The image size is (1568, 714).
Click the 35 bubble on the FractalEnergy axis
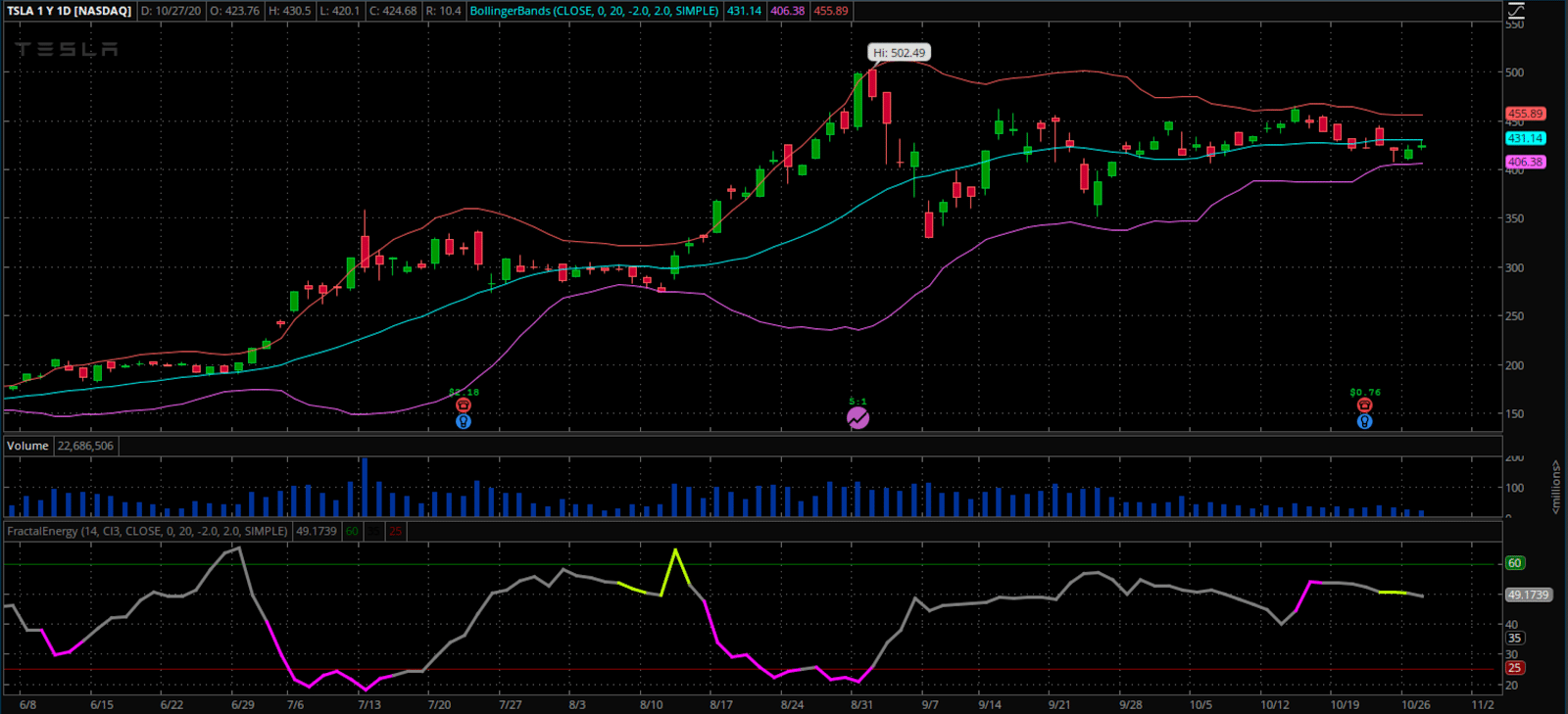(x=1515, y=638)
